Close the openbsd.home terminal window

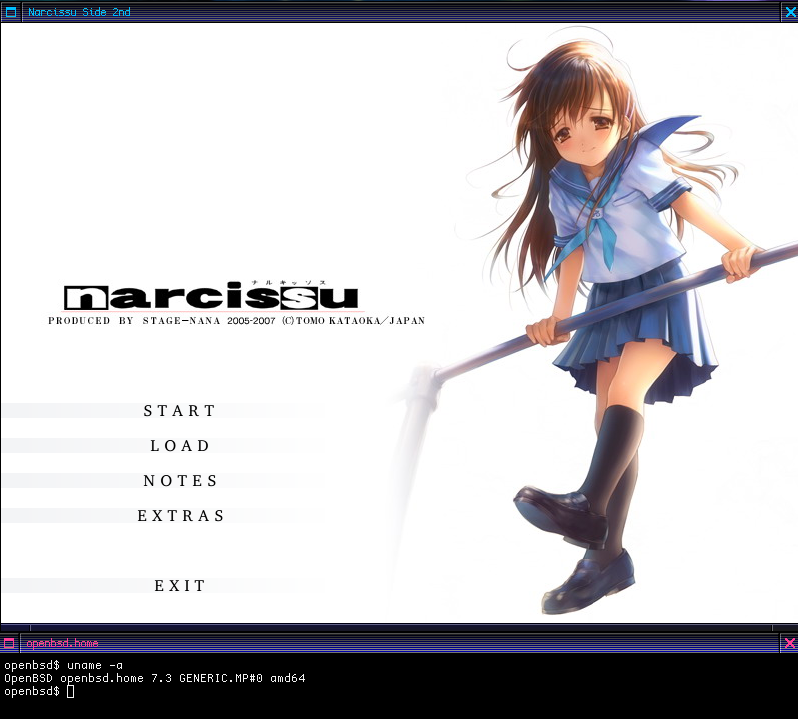tap(788, 643)
